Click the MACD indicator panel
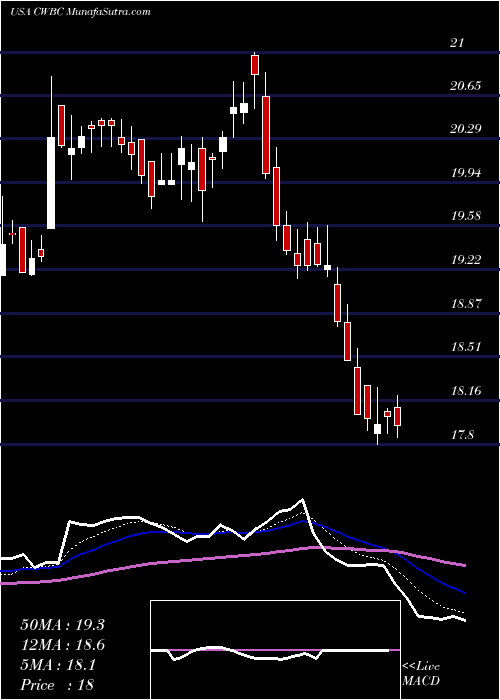Image resolution: width=500 pixels, height=700 pixels. [275, 650]
